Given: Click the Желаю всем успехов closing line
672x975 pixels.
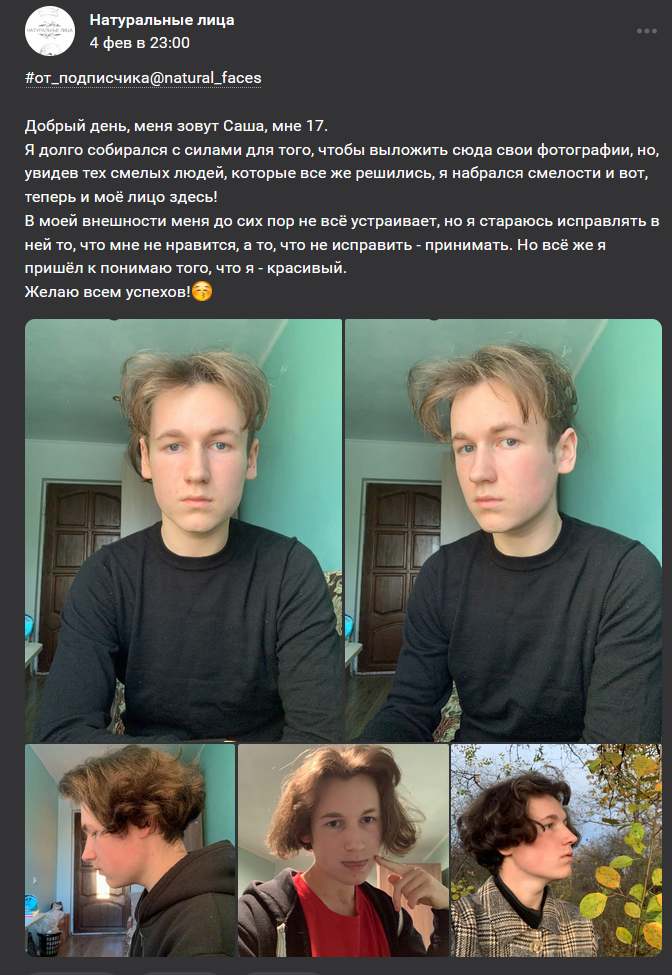Looking at the screenshot, I should click(108, 292).
